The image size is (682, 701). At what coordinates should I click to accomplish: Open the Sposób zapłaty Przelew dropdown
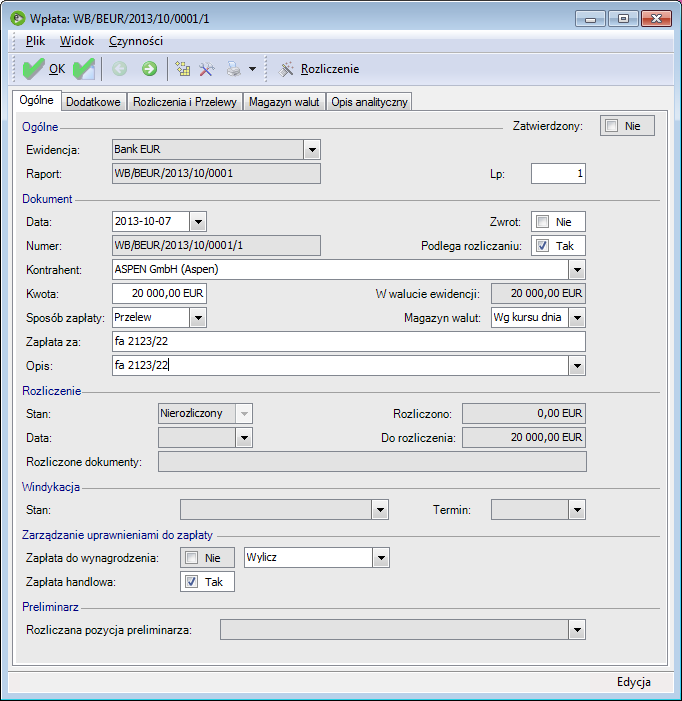coord(198,318)
